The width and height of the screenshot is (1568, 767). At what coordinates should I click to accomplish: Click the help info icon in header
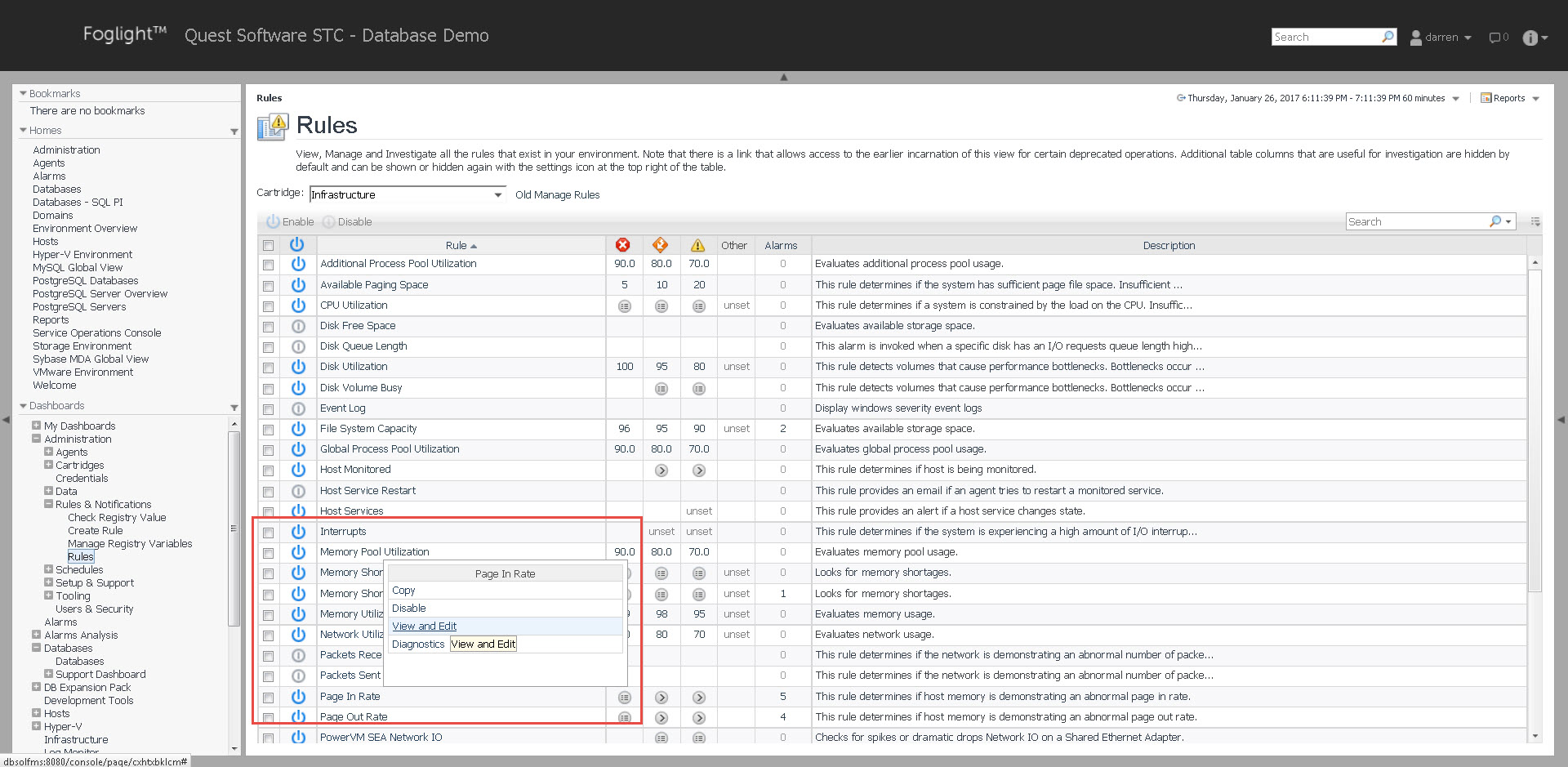coord(1530,38)
